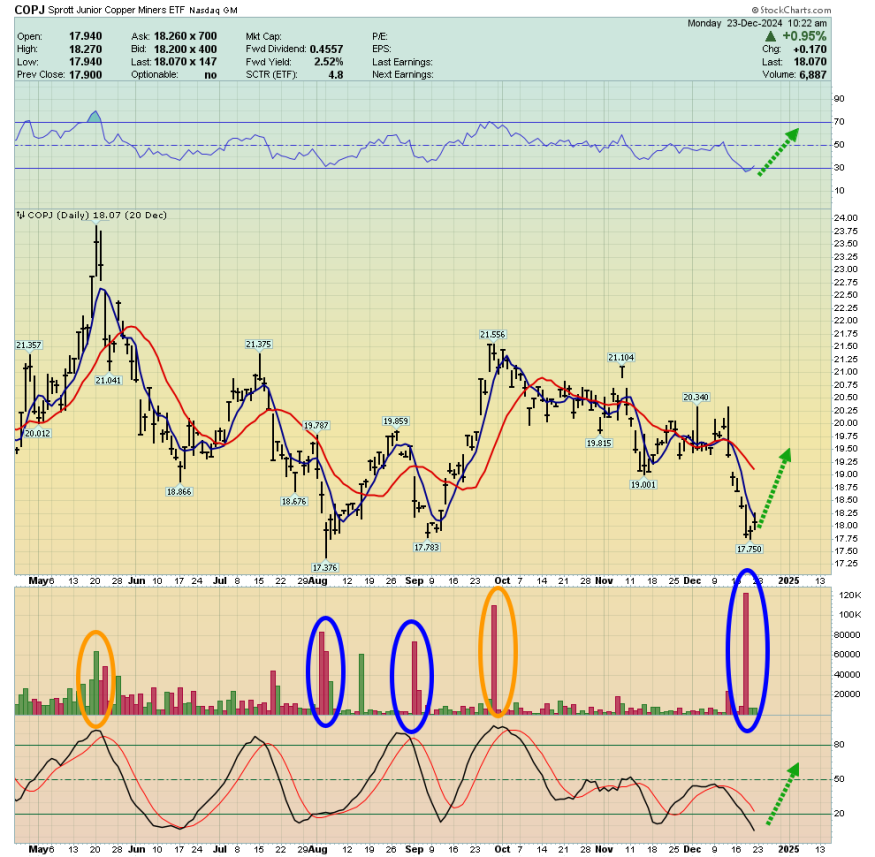Click the tall green volume bar in mid-August

point(362,685)
